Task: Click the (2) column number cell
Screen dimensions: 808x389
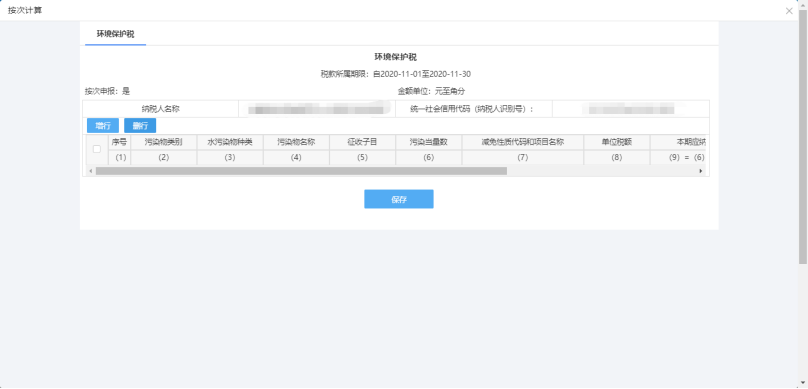Action: coord(164,158)
